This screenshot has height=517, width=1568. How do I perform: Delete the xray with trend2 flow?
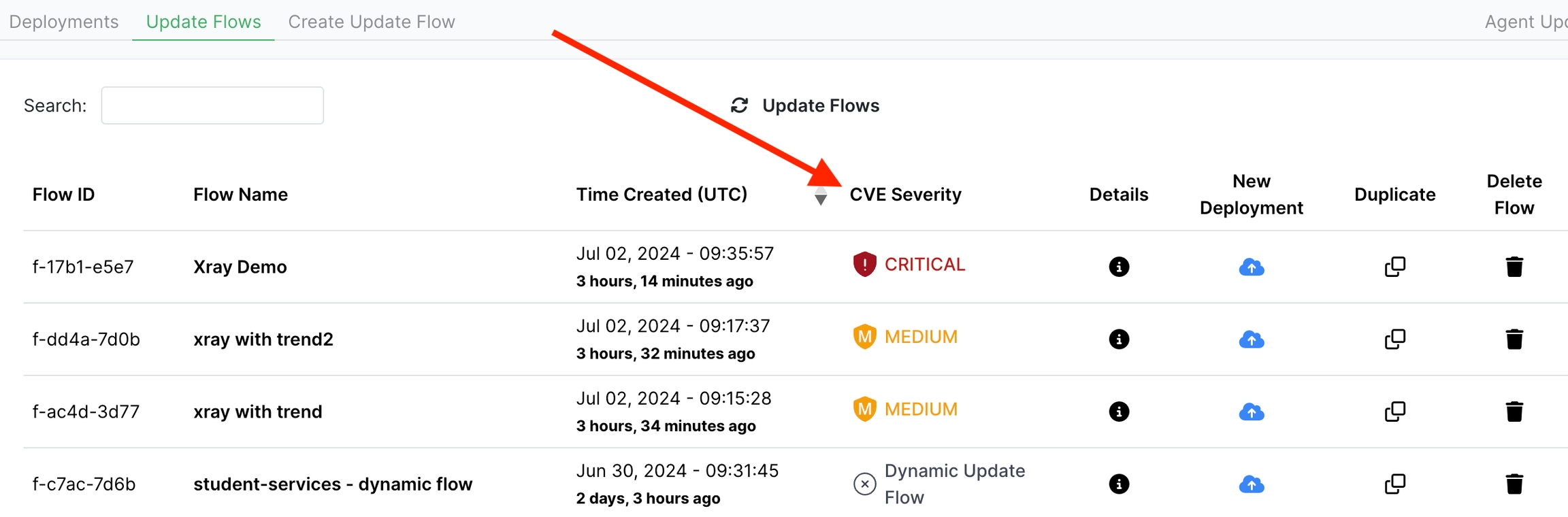tap(1514, 339)
